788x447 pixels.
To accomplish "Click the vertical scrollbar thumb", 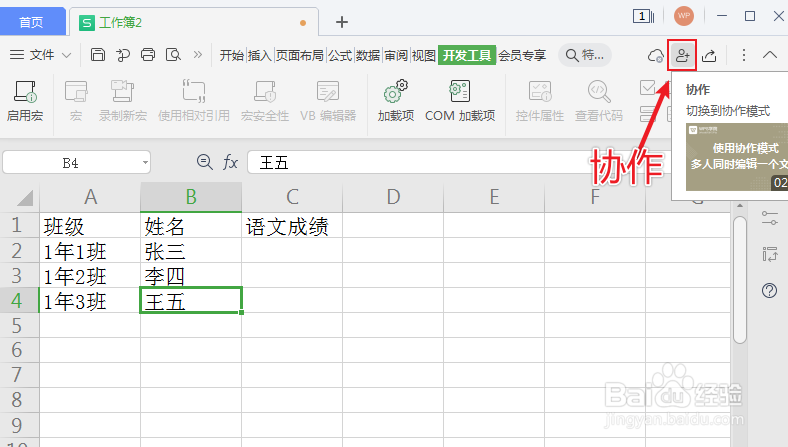I will coord(739,280).
